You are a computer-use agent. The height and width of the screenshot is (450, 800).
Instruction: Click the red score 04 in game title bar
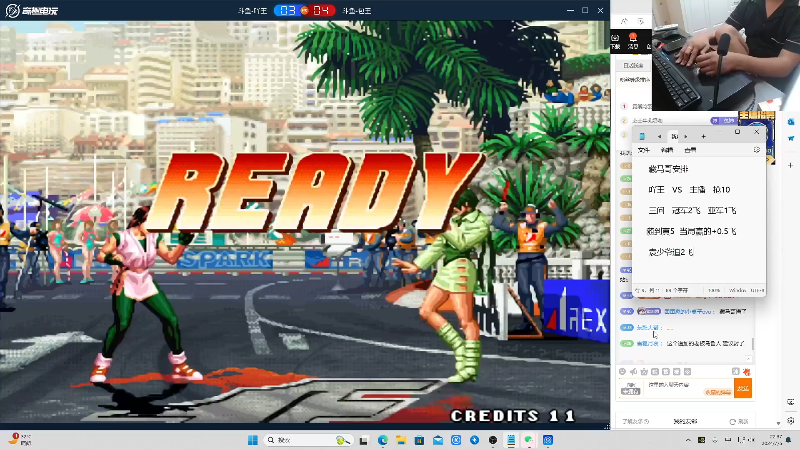[x=321, y=10]
